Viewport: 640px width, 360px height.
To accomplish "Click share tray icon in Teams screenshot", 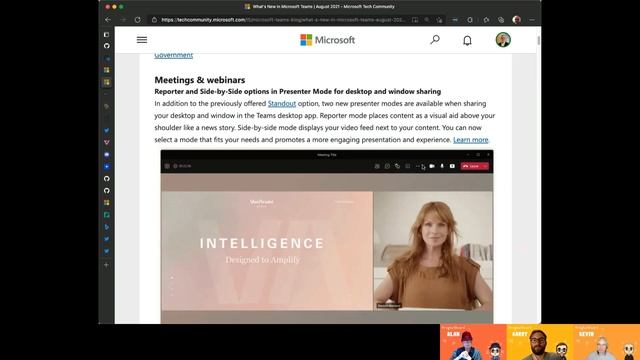I will point(452,166).
